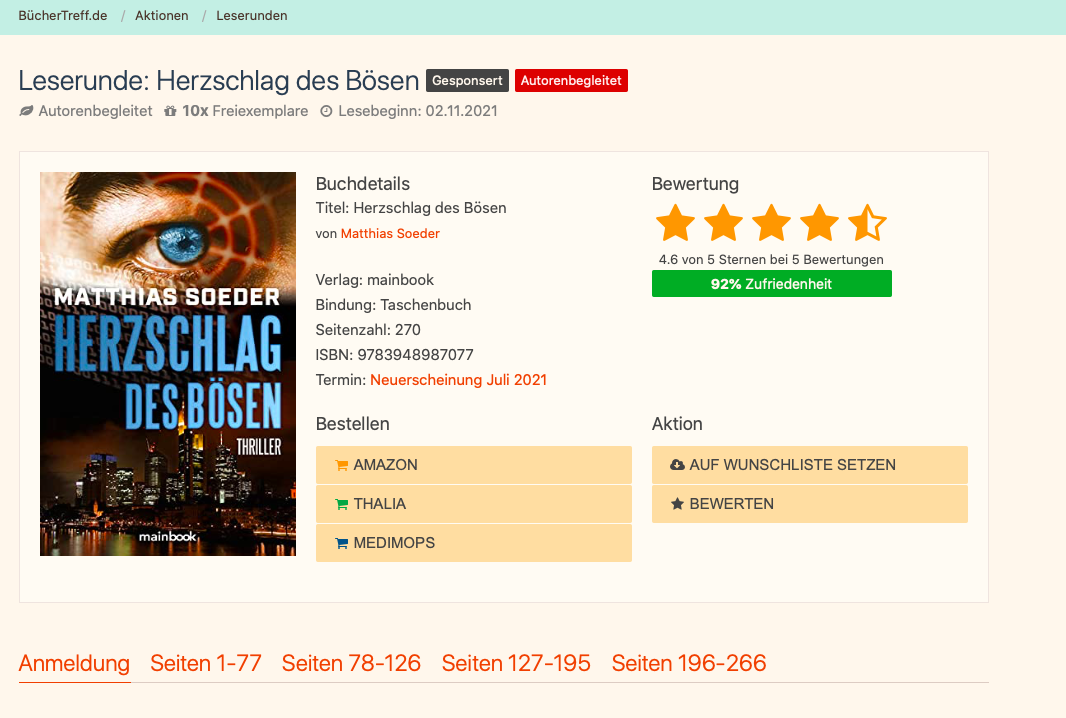Open author Matthias Soeder's page
Viewport: 1066px width, 718px height.
390,233
